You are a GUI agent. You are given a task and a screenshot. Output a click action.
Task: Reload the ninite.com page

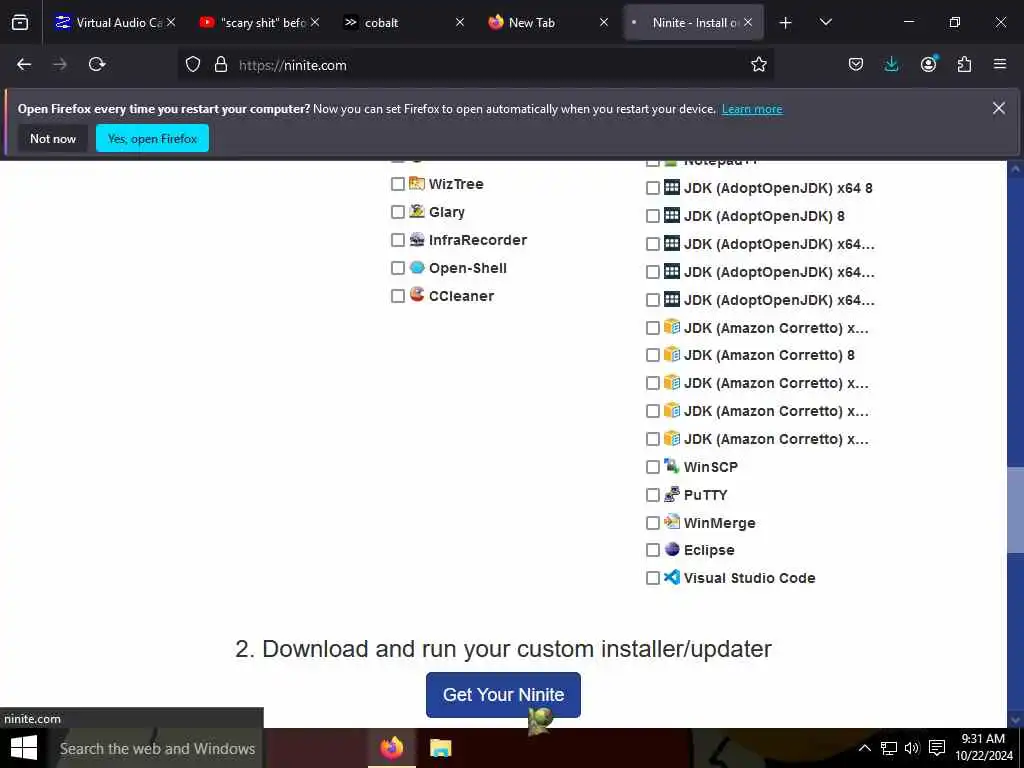click(x=97, y=64)
